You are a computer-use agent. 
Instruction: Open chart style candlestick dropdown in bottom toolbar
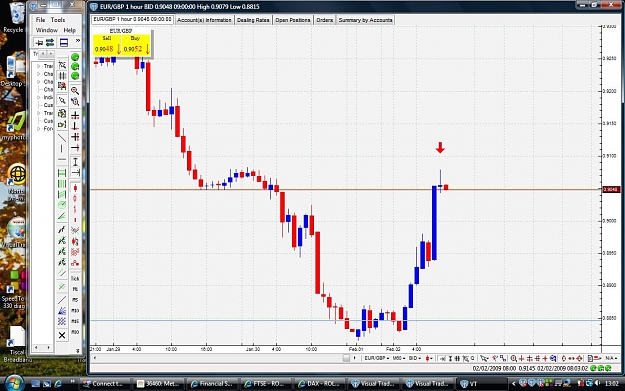pyautogui.click(x=429, y=358)
